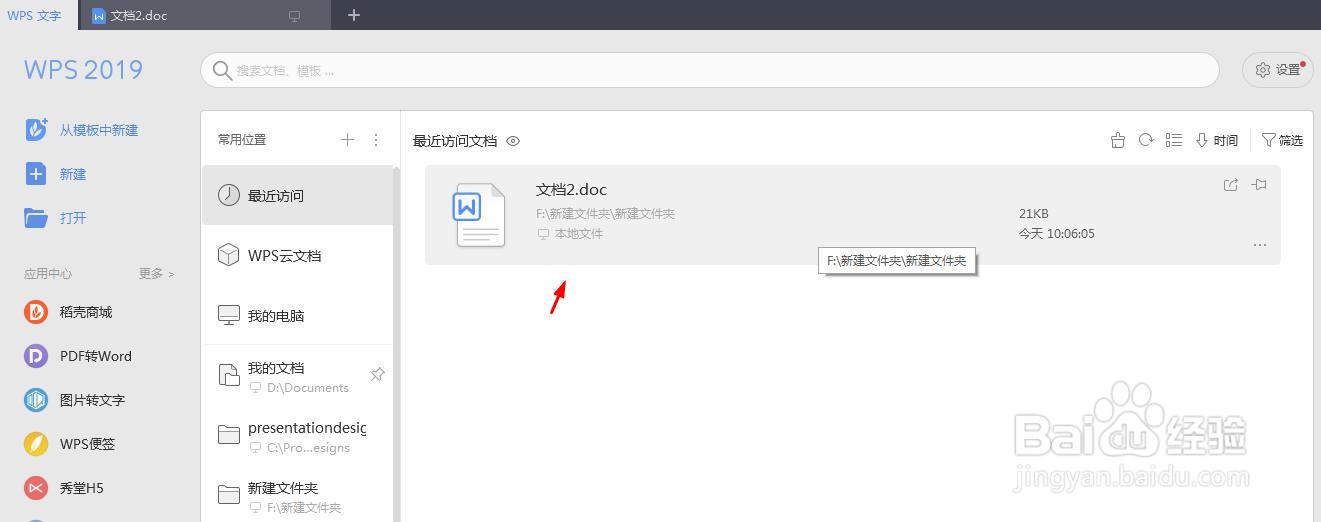Open 新建文件夹 F:\ folder entry

[298, 497]
